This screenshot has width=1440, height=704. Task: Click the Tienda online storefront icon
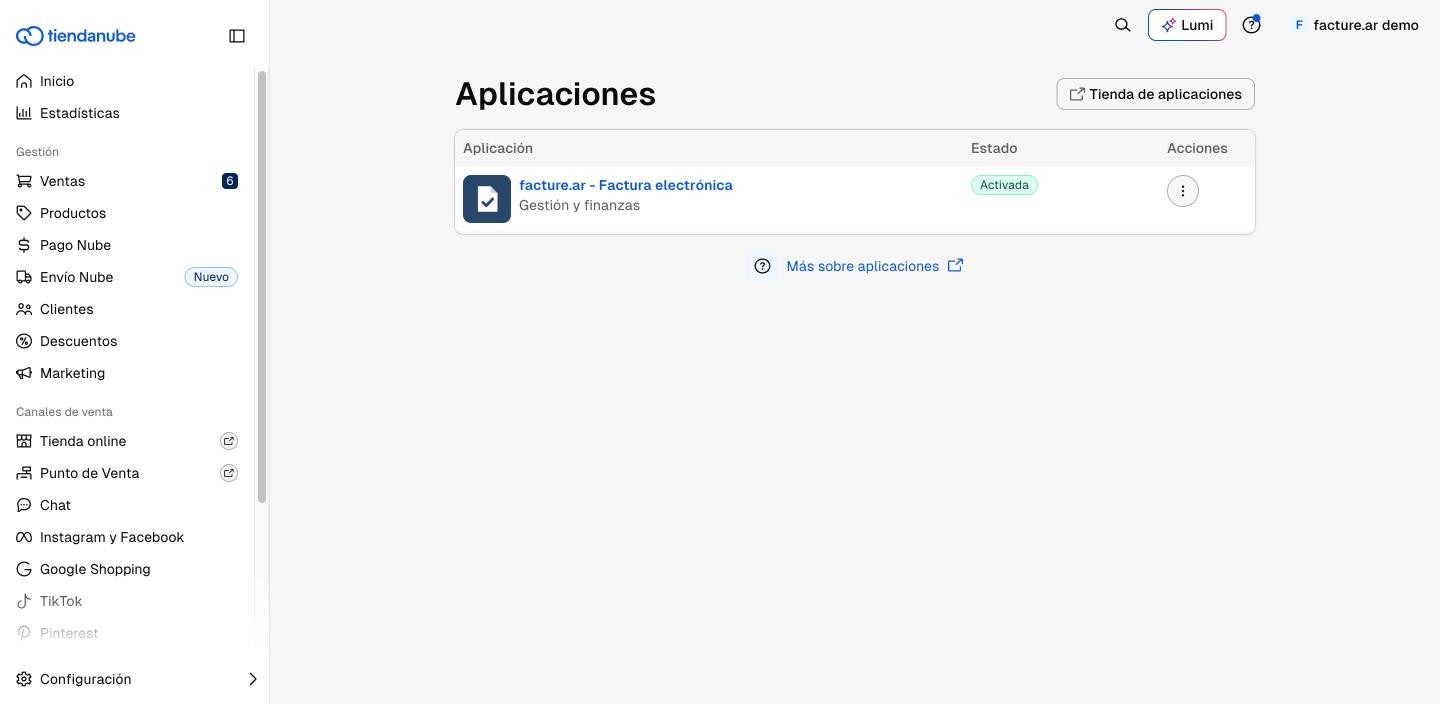(x=24, y=441)
